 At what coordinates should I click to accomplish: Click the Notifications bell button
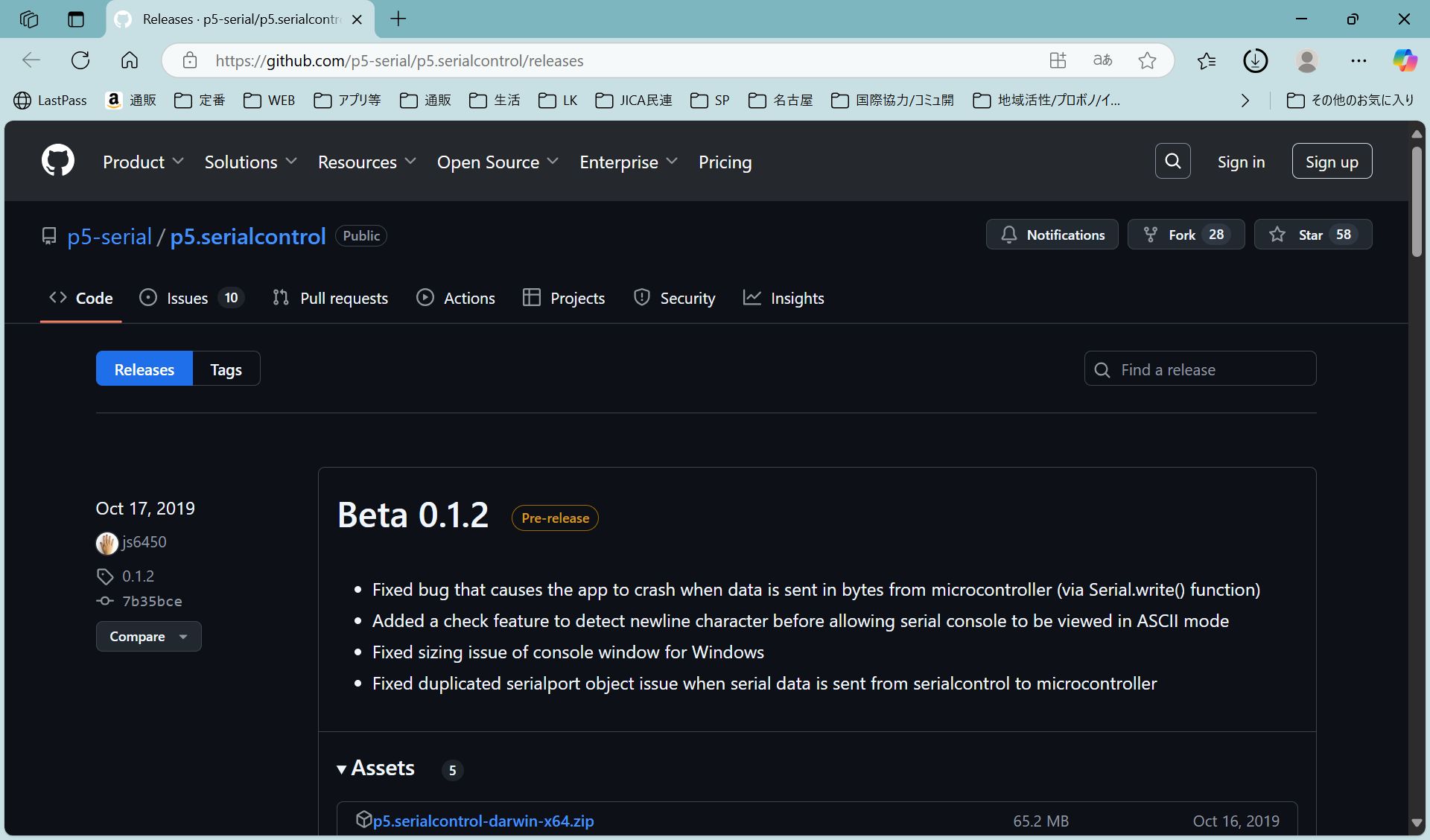pos(1052,235)
